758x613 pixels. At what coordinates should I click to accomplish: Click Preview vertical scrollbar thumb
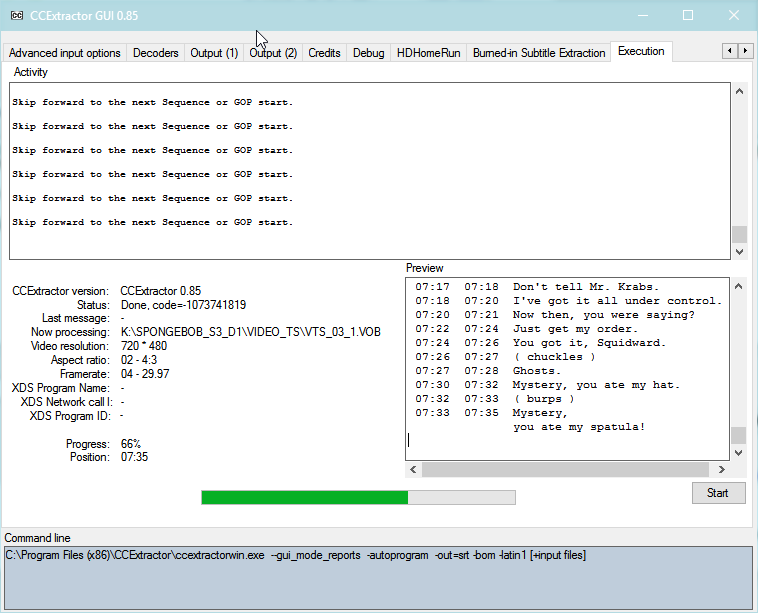click(738, 435)
